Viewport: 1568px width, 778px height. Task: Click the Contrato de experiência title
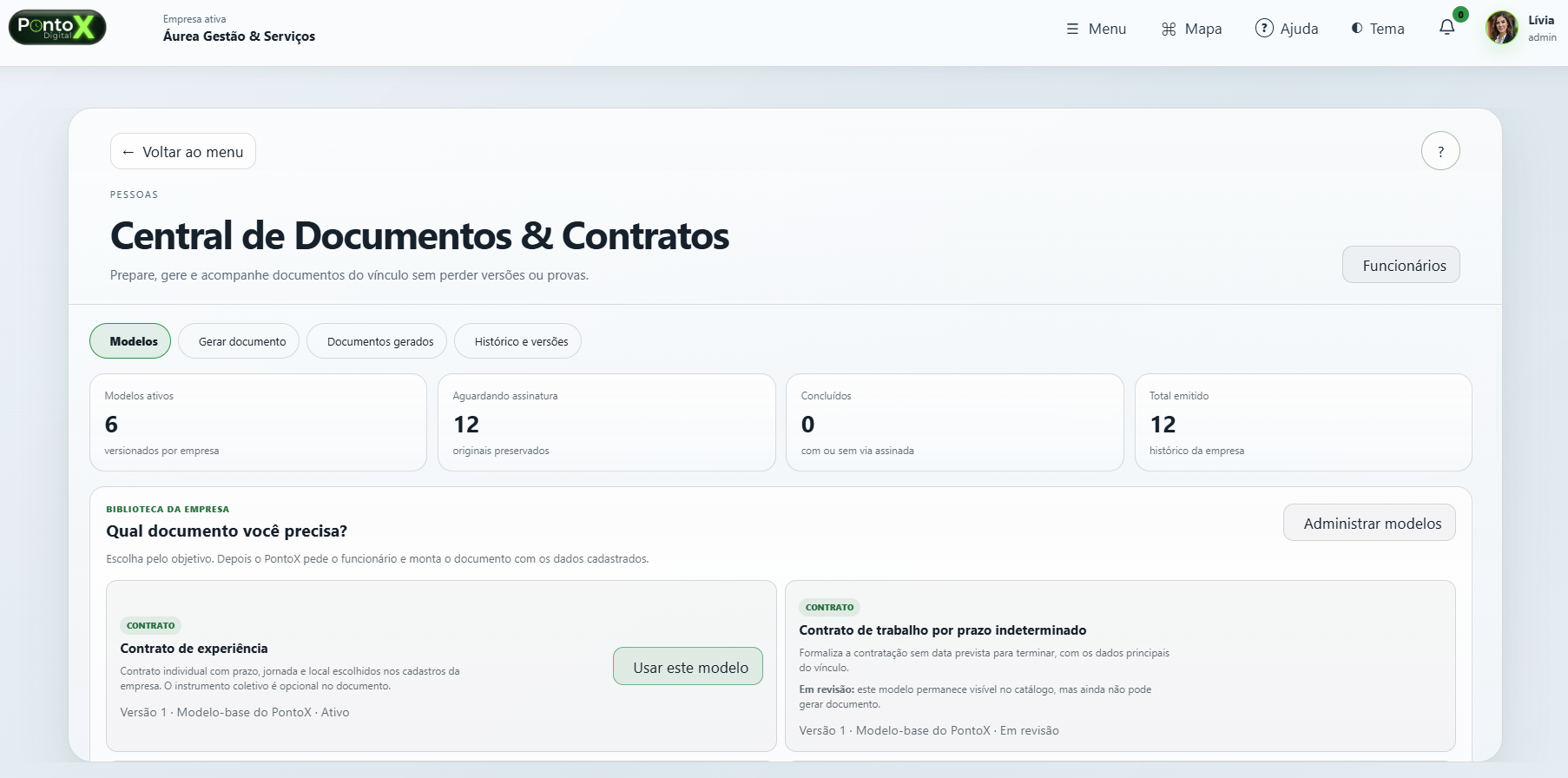pos(194,649)
